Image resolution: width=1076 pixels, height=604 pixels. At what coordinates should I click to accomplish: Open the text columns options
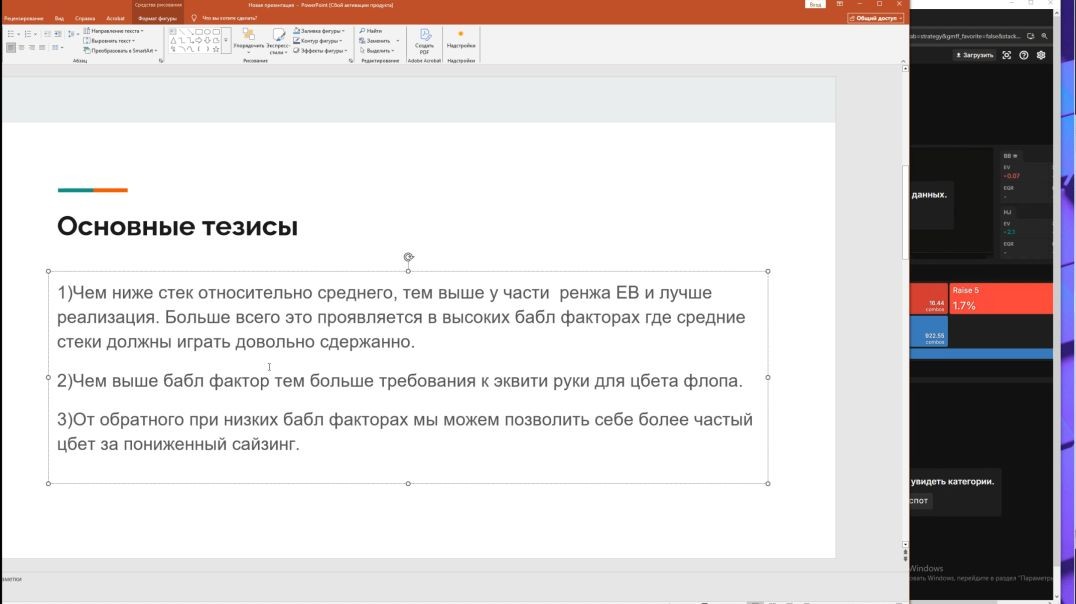click(57, 47)
